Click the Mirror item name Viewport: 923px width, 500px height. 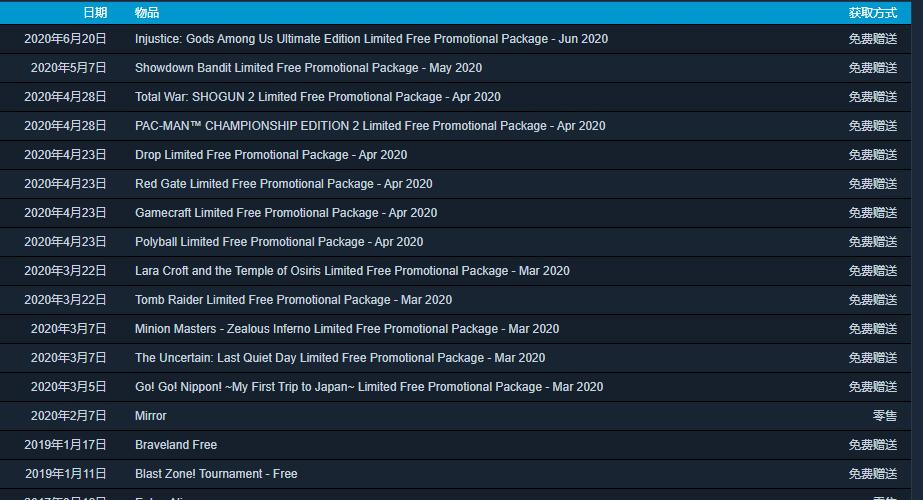pyautogui.click(x=151, y=416)
